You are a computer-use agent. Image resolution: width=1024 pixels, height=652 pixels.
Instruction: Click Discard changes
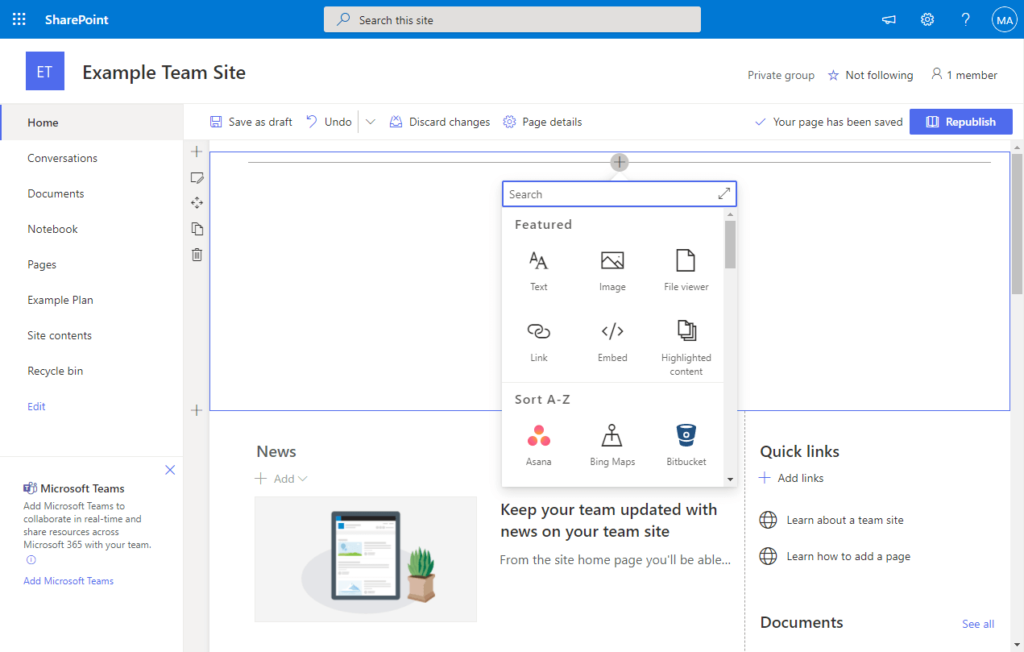click(x=440, y=122)
